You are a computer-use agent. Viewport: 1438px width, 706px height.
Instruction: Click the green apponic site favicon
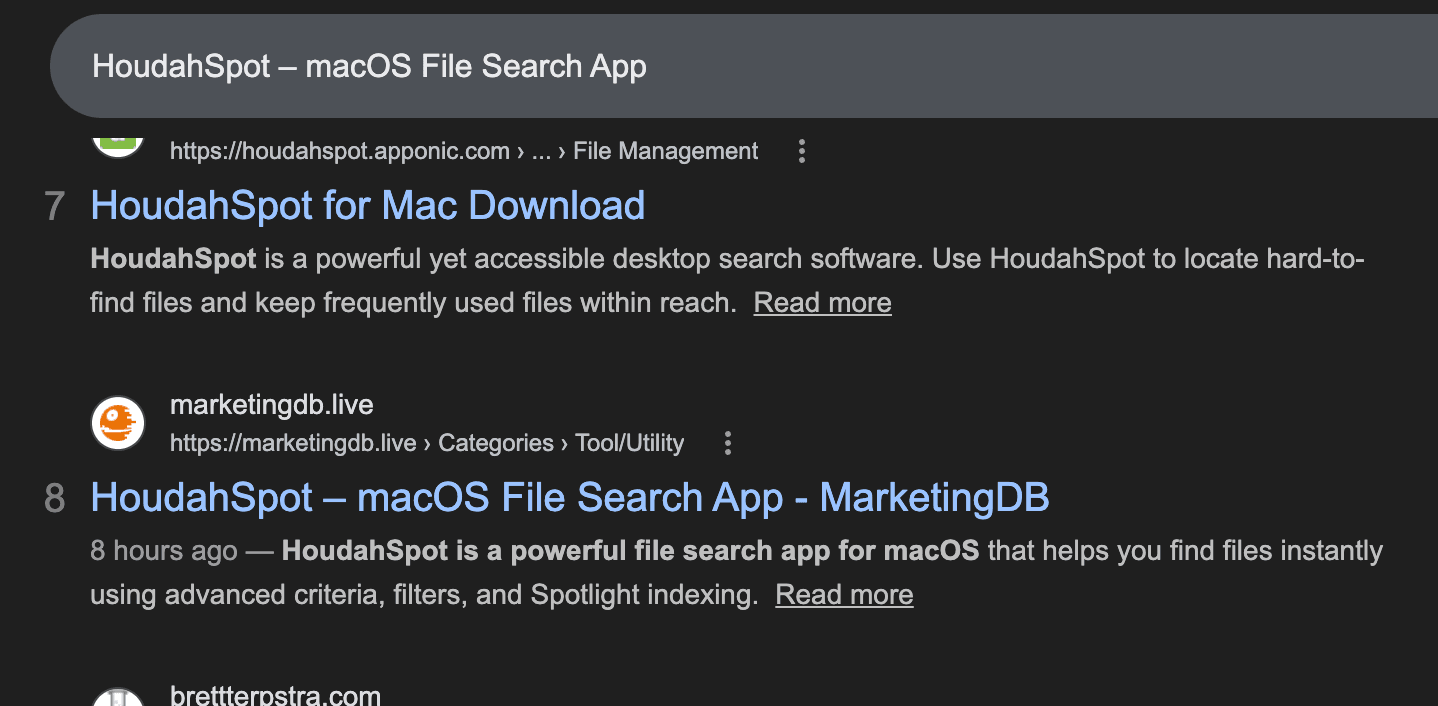pyautogui.click(x=118, y=143)
